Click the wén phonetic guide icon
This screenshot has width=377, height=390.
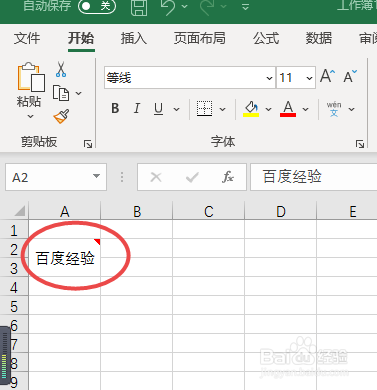[334, 109]
